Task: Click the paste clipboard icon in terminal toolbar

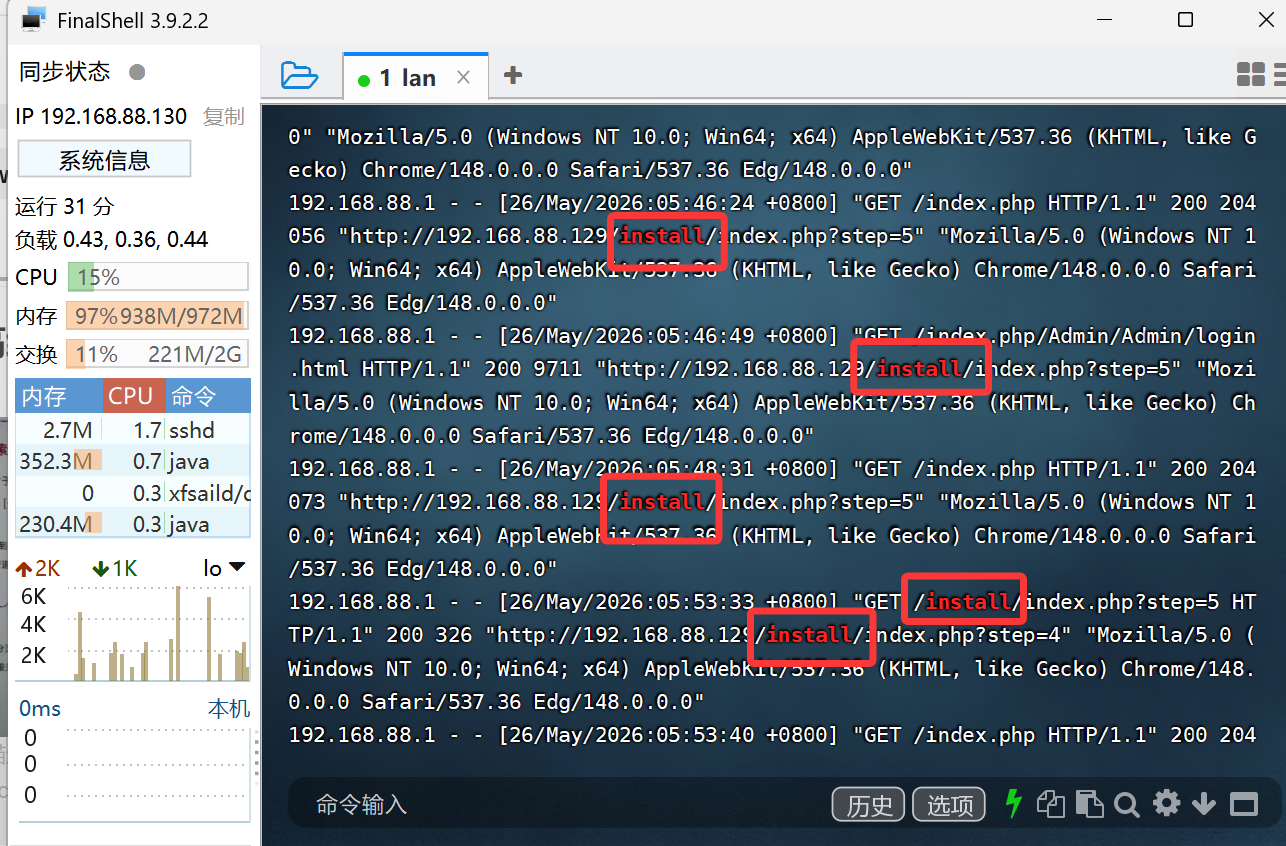Action: 1089,804
